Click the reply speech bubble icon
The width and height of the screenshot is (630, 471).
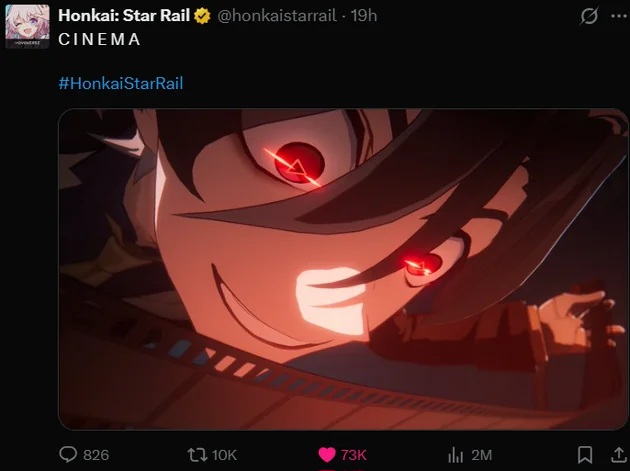pos(68,455)
